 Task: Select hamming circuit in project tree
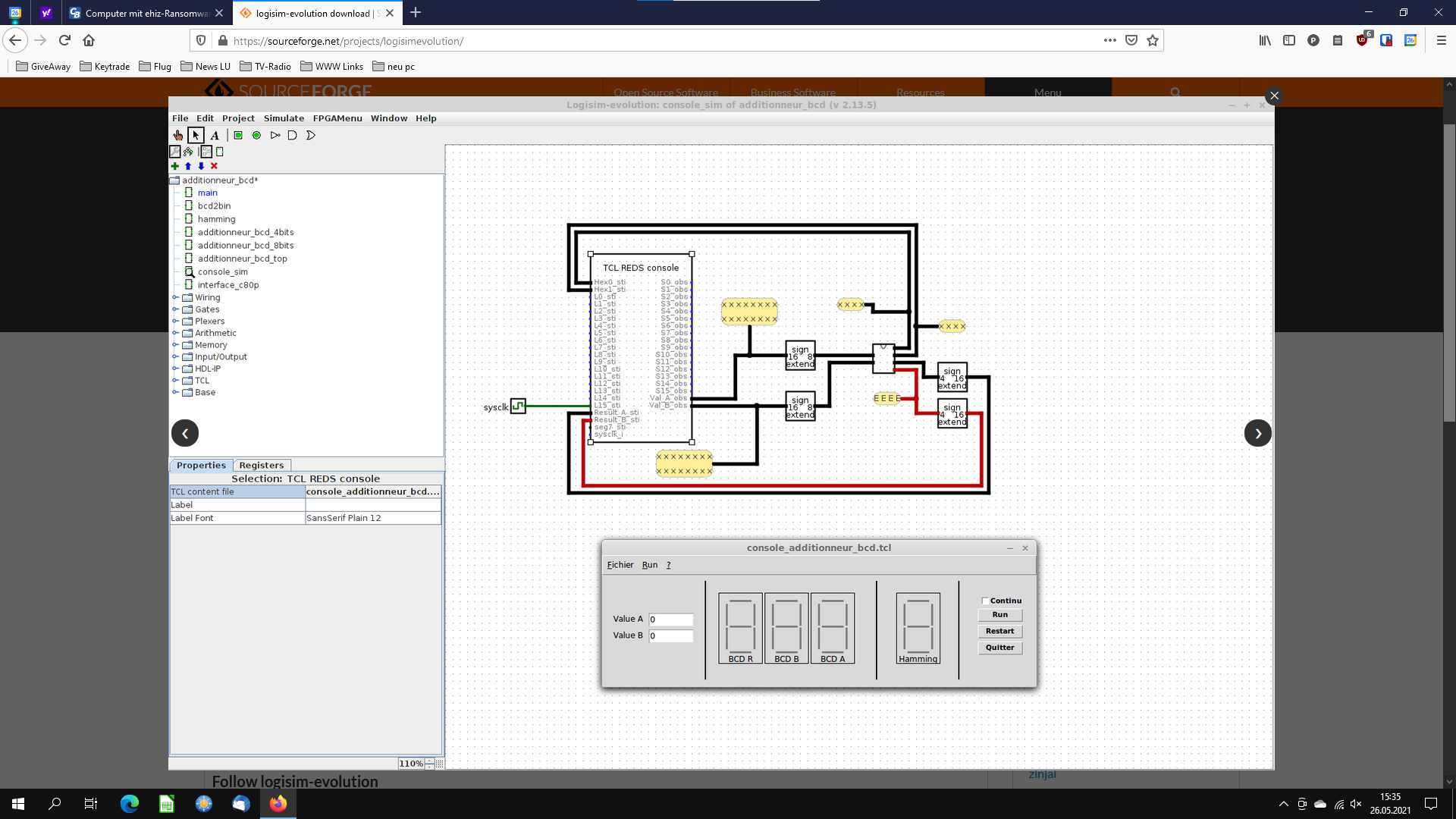point(216,219)
